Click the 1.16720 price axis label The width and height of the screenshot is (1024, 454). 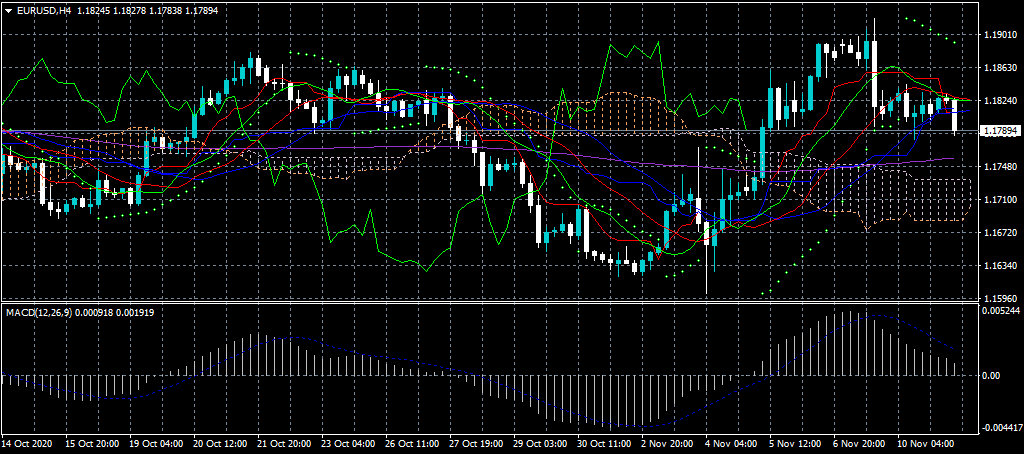coord(999,233)
